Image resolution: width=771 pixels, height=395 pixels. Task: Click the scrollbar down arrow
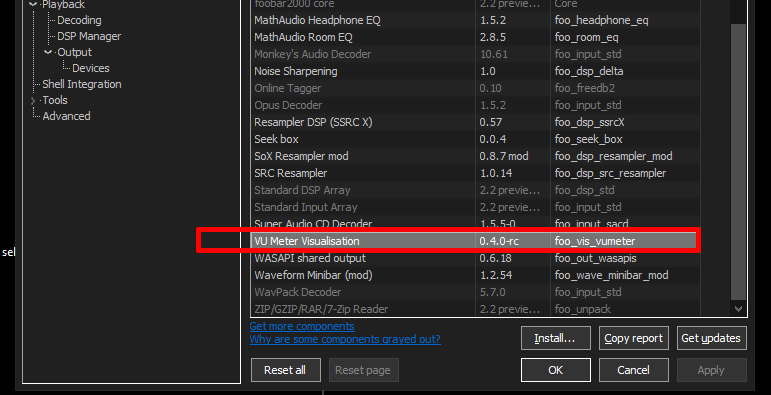coord(738,309)
